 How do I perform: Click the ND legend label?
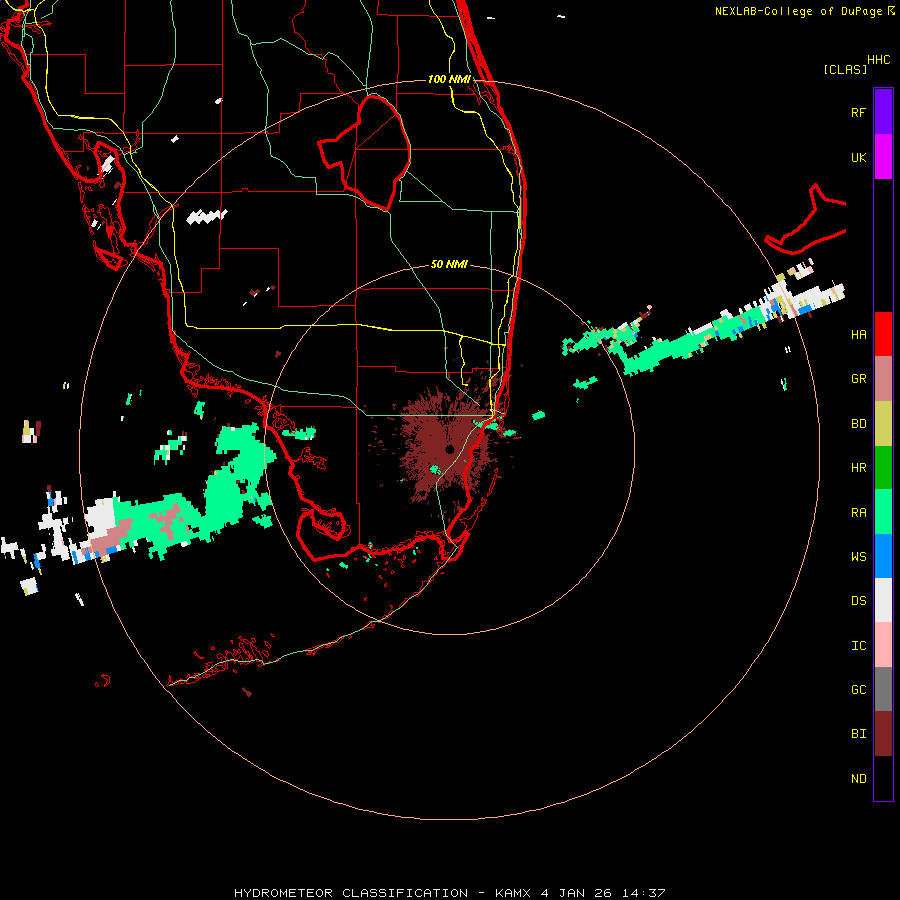coord(858,779)
